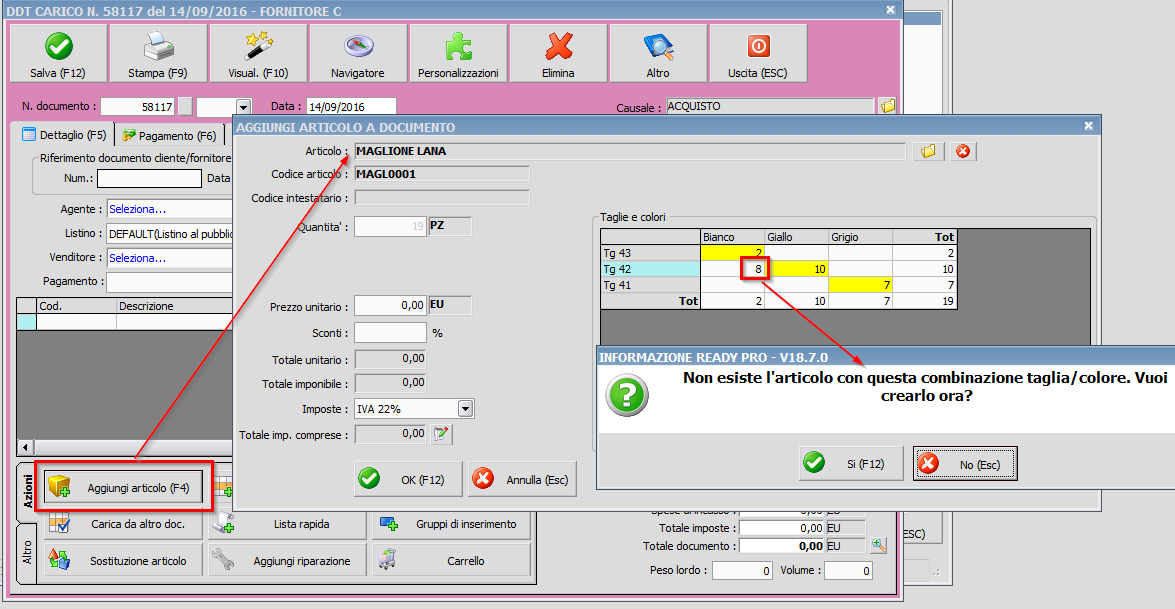
Task: Click Aggiungi articolo (F4) button
Action: pyautogui.click(x=124, y=488)
